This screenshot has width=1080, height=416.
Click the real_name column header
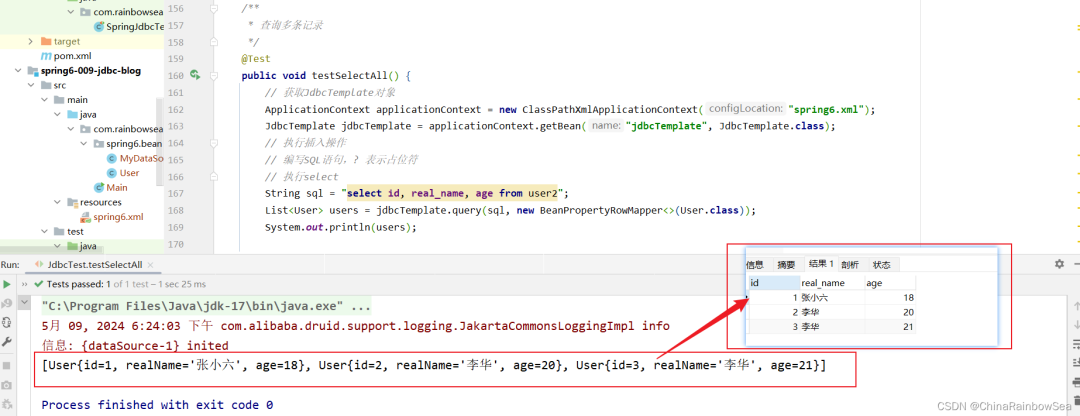[x=831, y=282]
